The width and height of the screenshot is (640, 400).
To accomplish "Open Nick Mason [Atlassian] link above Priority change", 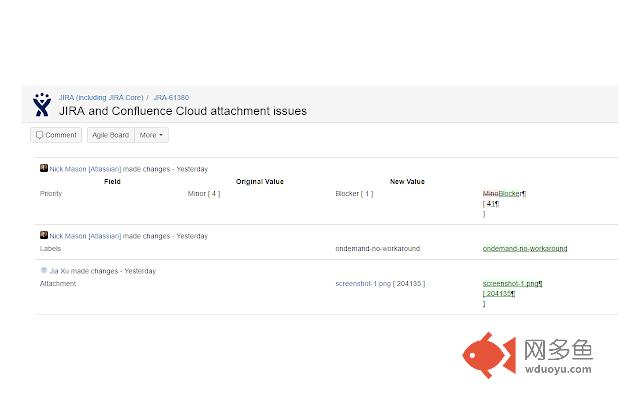I will click(85, 169).
